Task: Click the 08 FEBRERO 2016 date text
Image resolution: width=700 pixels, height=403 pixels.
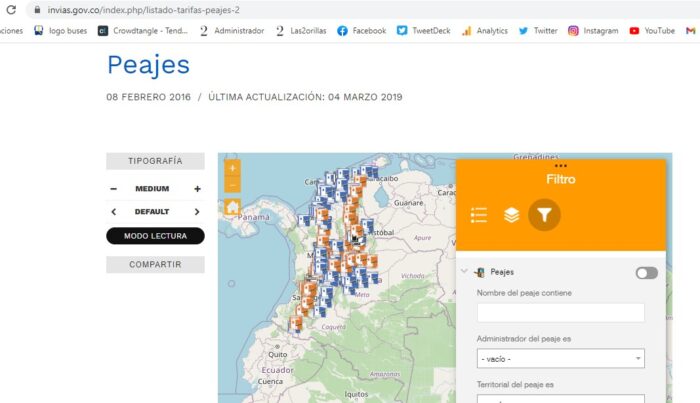Action: [x=148, y=97]
